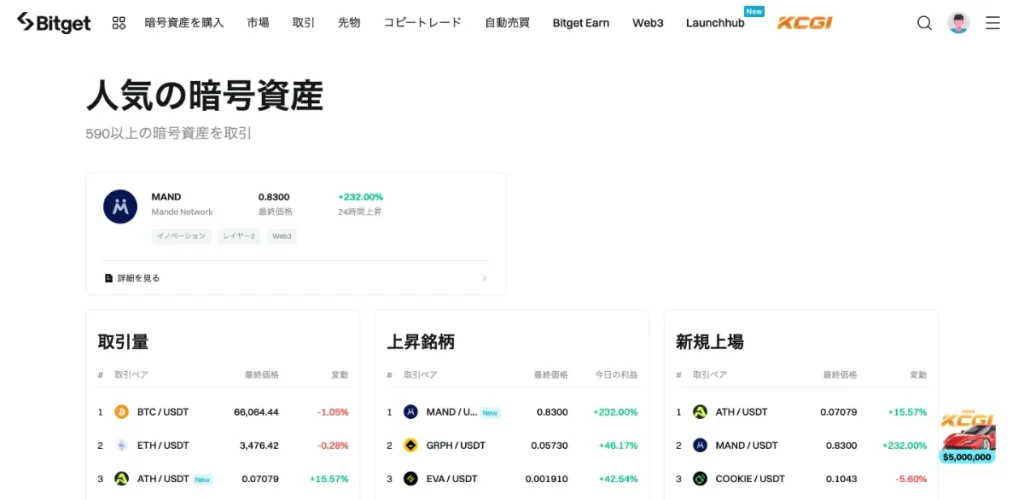Open the Web3 menu

pyautogui.click(x=648, y=23)
